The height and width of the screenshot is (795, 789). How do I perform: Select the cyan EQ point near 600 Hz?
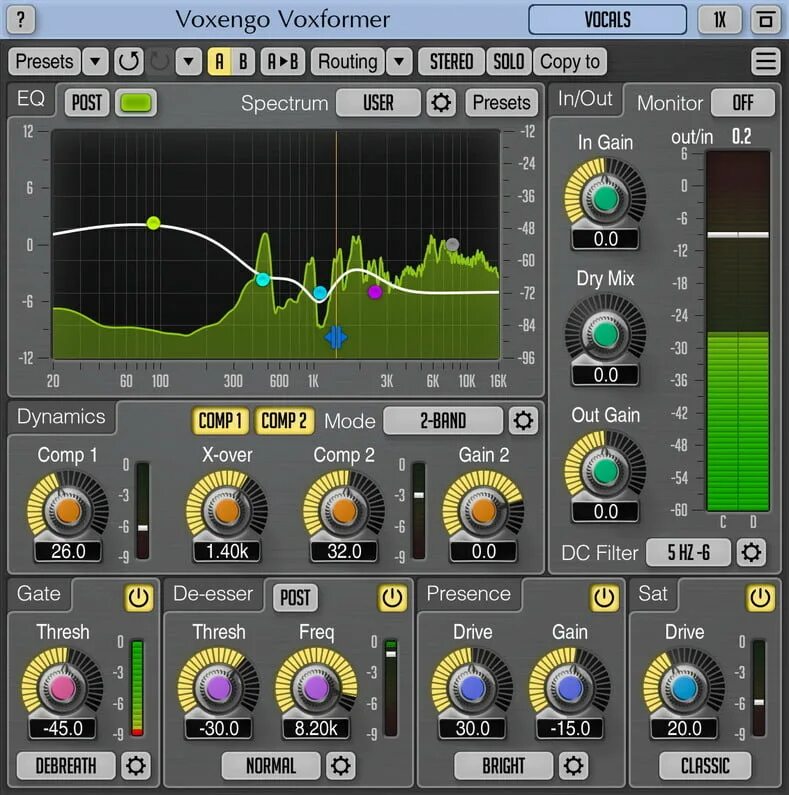pyautogui.click(x=263, y=279)
